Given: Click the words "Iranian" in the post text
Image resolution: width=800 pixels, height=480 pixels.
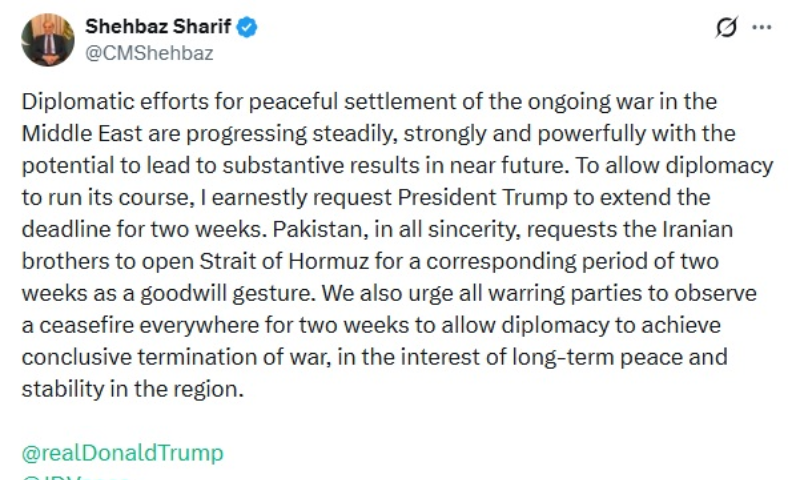Looking at the screenshot, I should point(699,230).
